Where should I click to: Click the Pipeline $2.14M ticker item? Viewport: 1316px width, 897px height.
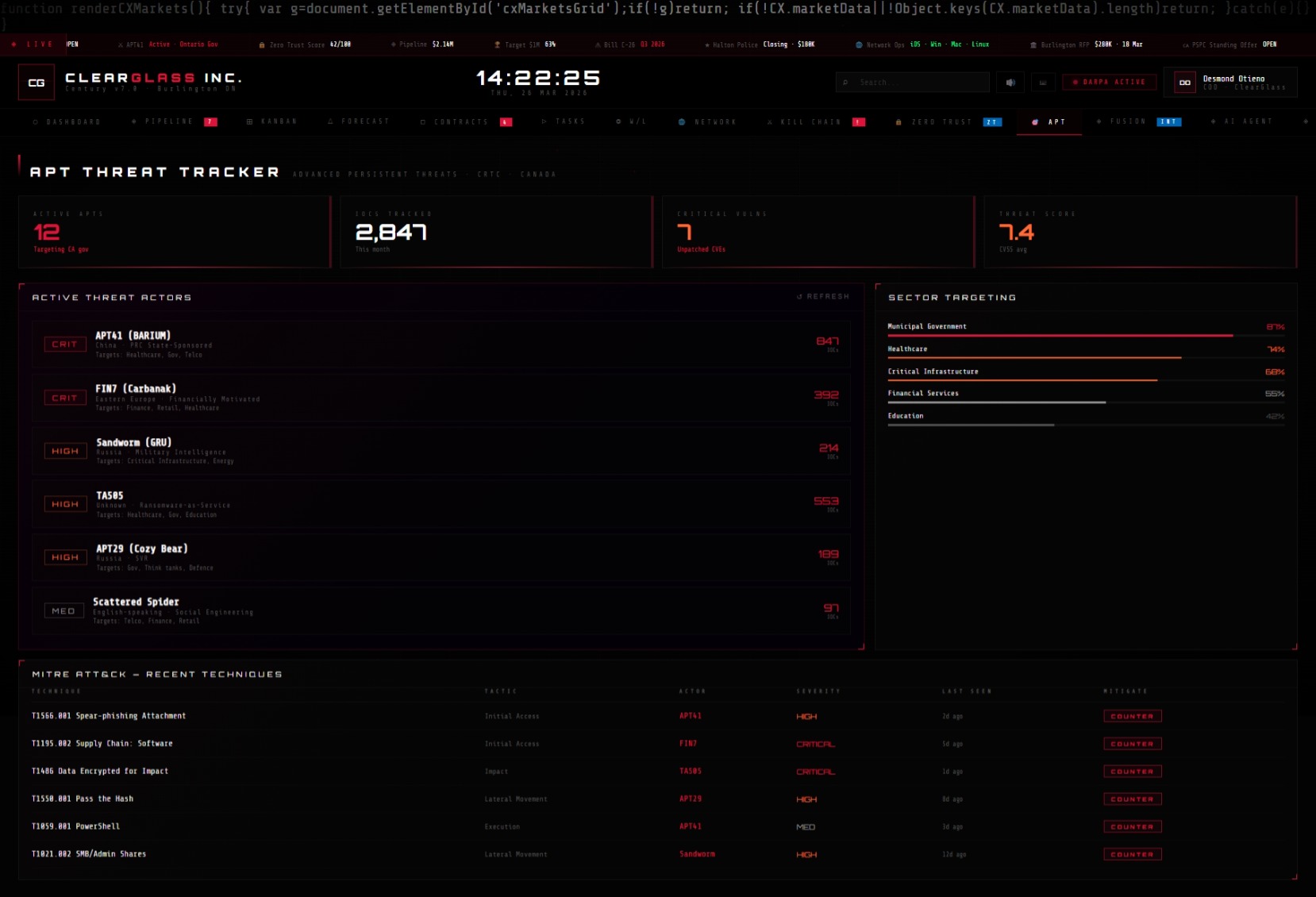423,44
